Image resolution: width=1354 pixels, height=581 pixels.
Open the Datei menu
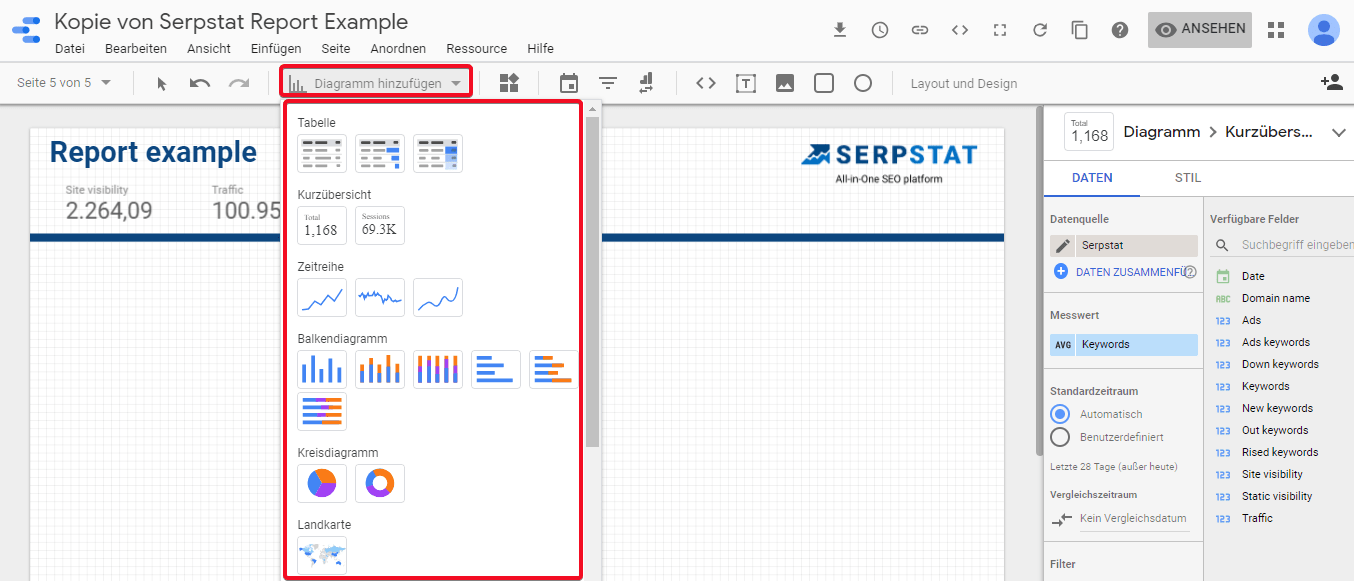click(x=70, y=49)
